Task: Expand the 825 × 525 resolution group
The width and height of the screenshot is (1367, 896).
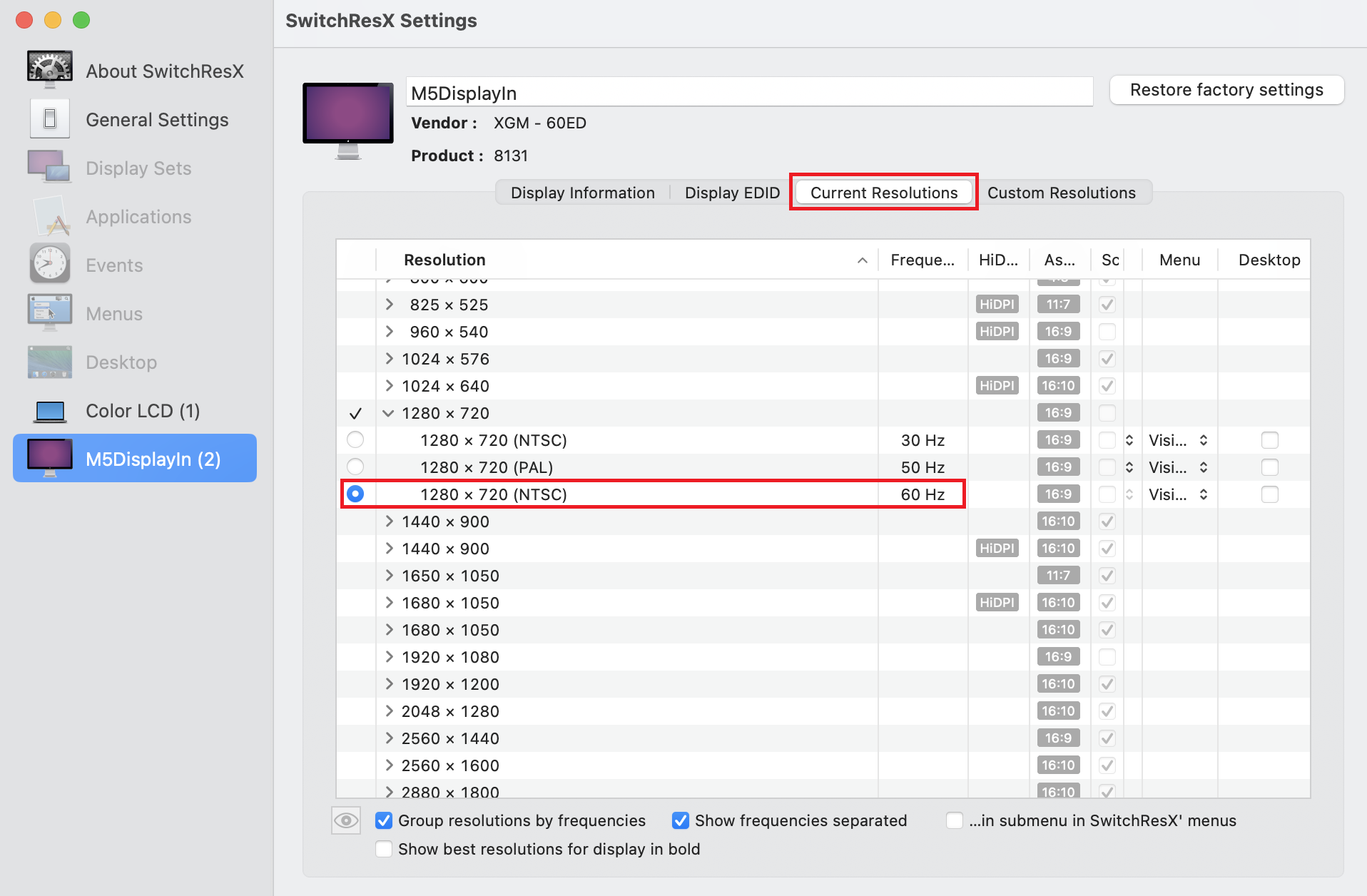Action: 390,305
